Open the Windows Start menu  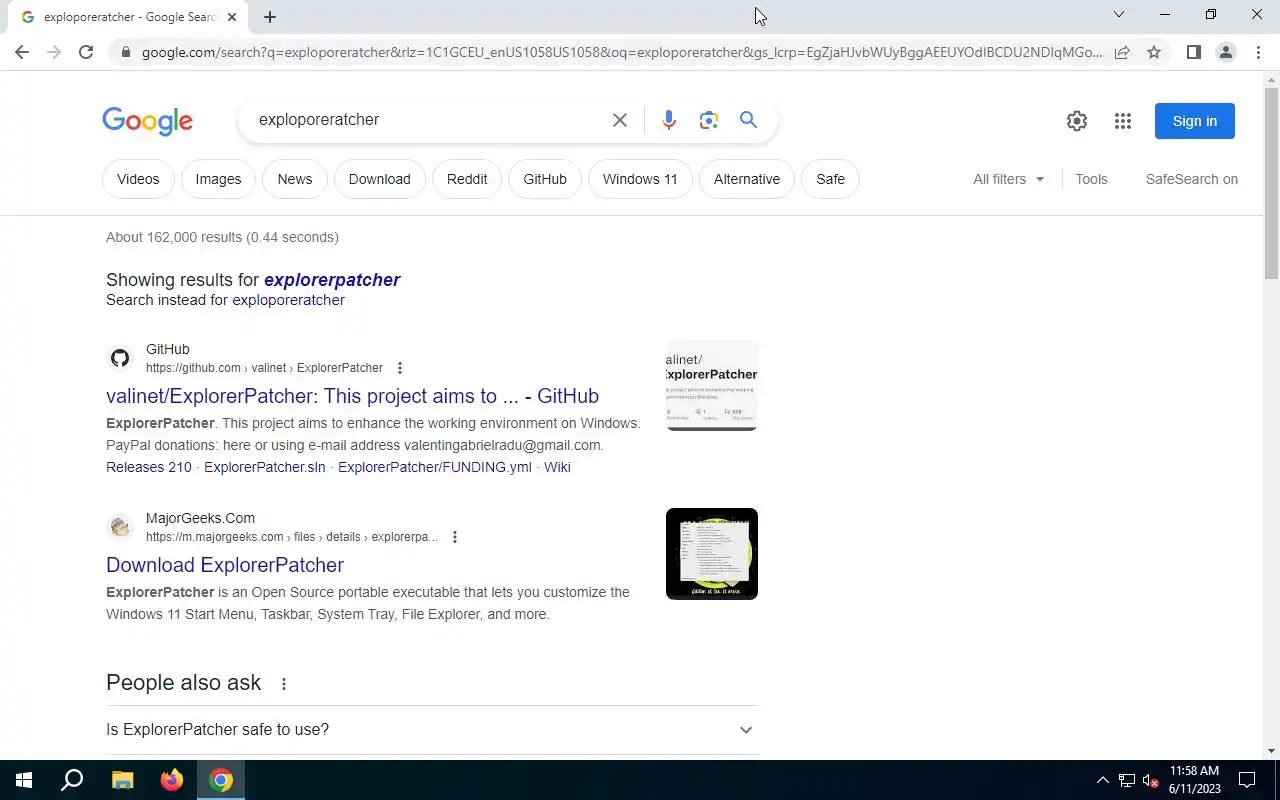coord(24,780)
